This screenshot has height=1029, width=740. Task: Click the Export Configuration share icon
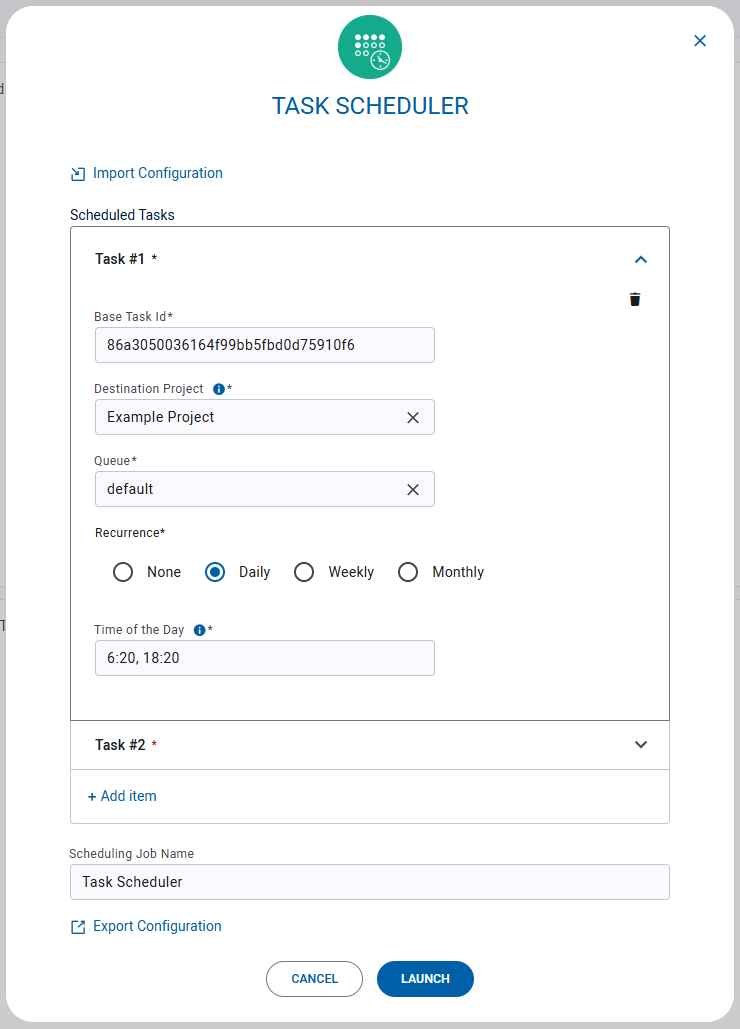tap(77, 926)
